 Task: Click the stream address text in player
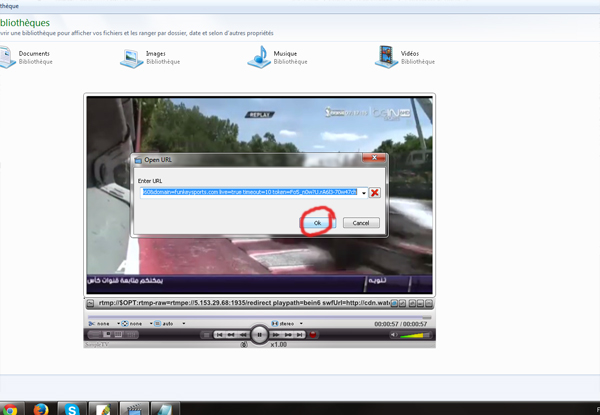click(244, 303)
